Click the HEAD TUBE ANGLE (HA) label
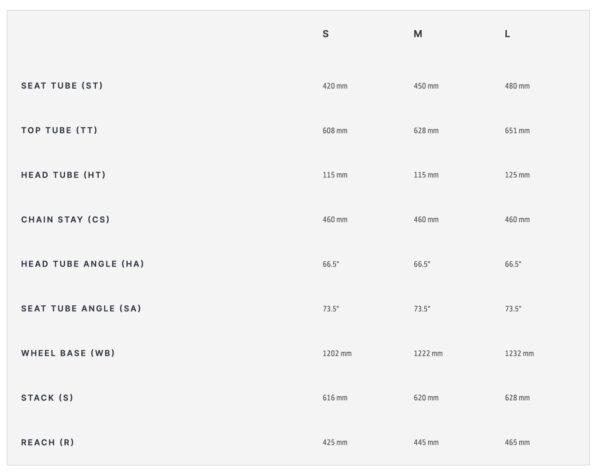The width and height of the screenshot is (600, 475). pos(83,264)
